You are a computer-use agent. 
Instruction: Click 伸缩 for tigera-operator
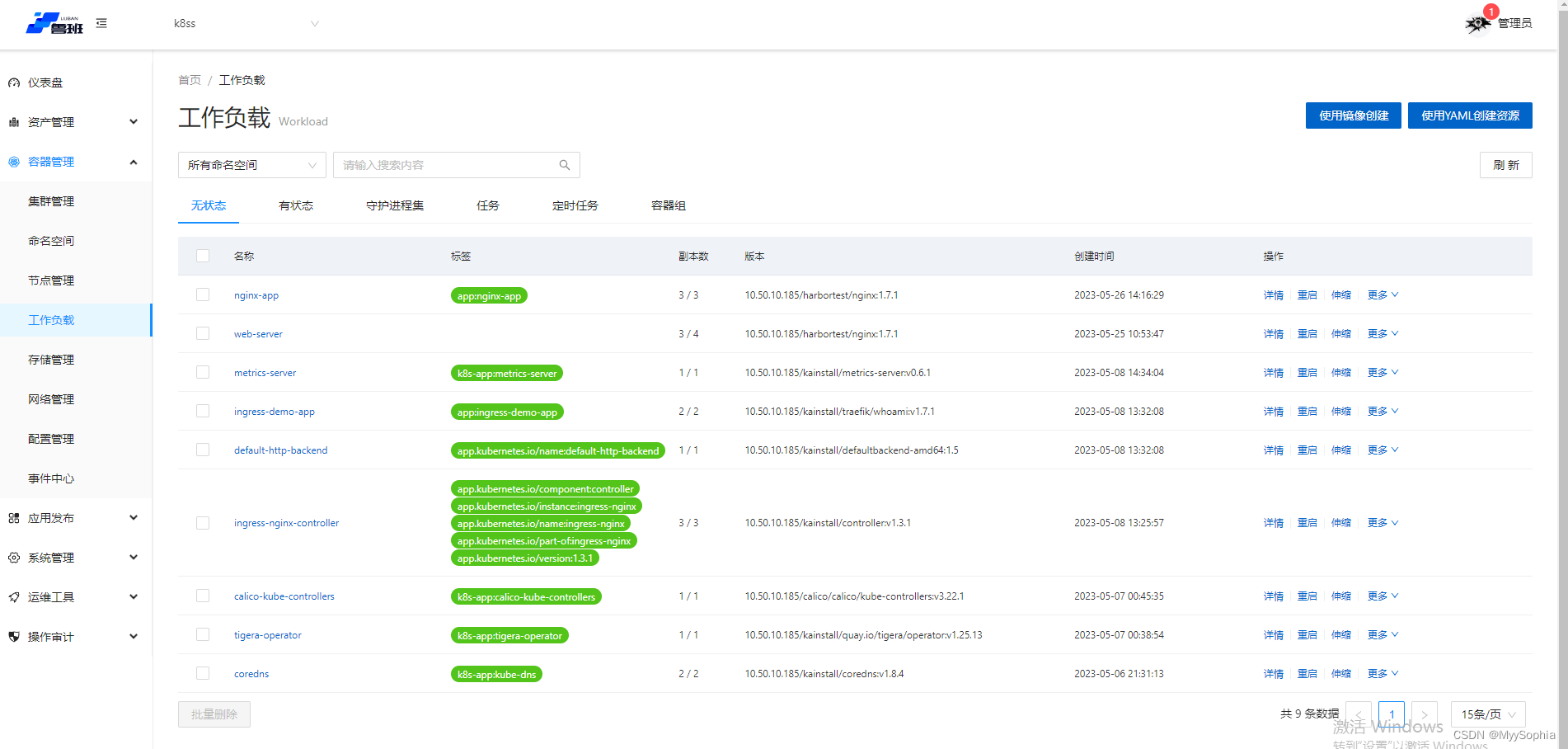click(x=1341, y=635)
